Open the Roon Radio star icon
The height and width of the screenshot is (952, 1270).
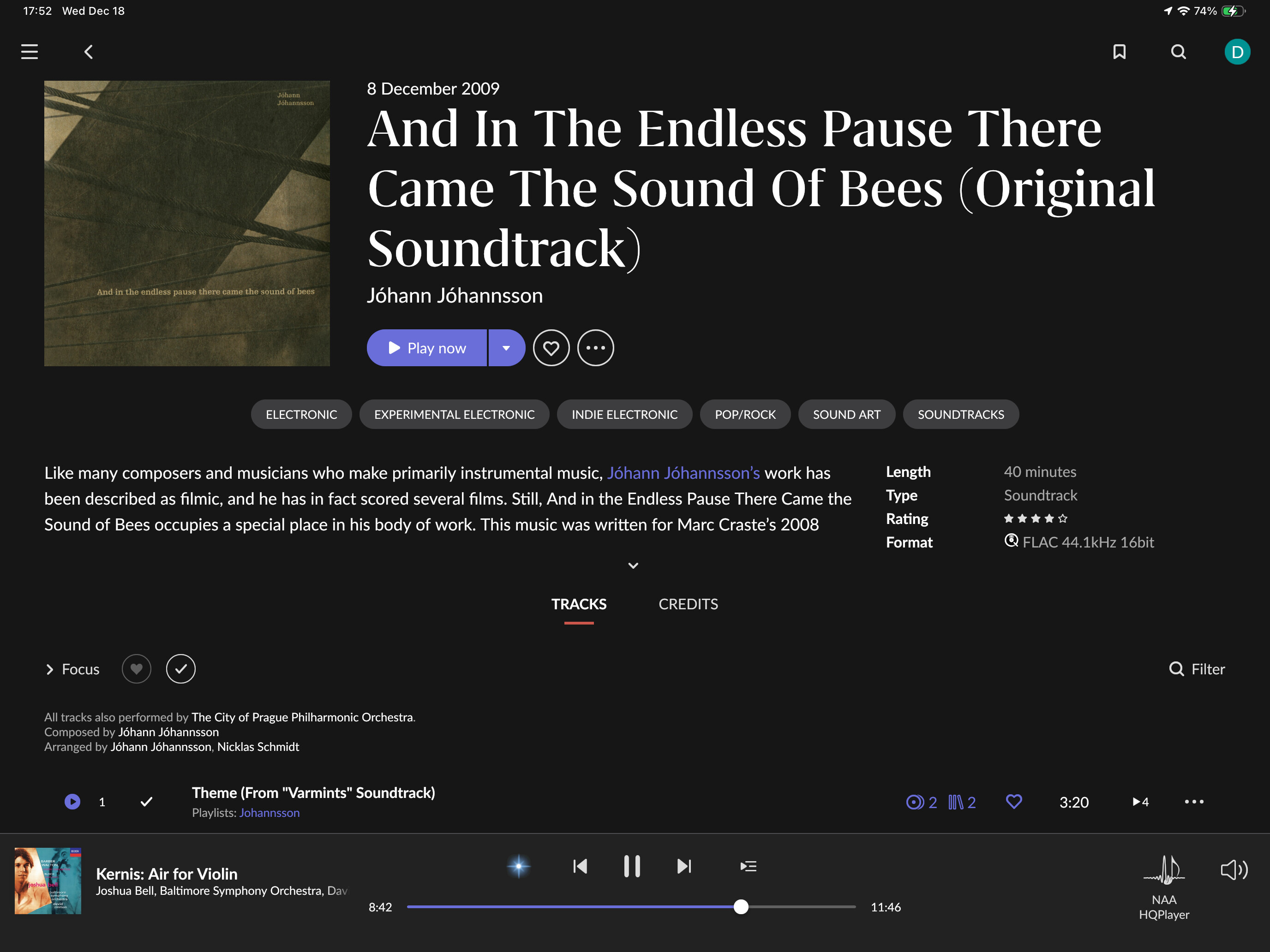pyautogui.click(x=518, y=866)
